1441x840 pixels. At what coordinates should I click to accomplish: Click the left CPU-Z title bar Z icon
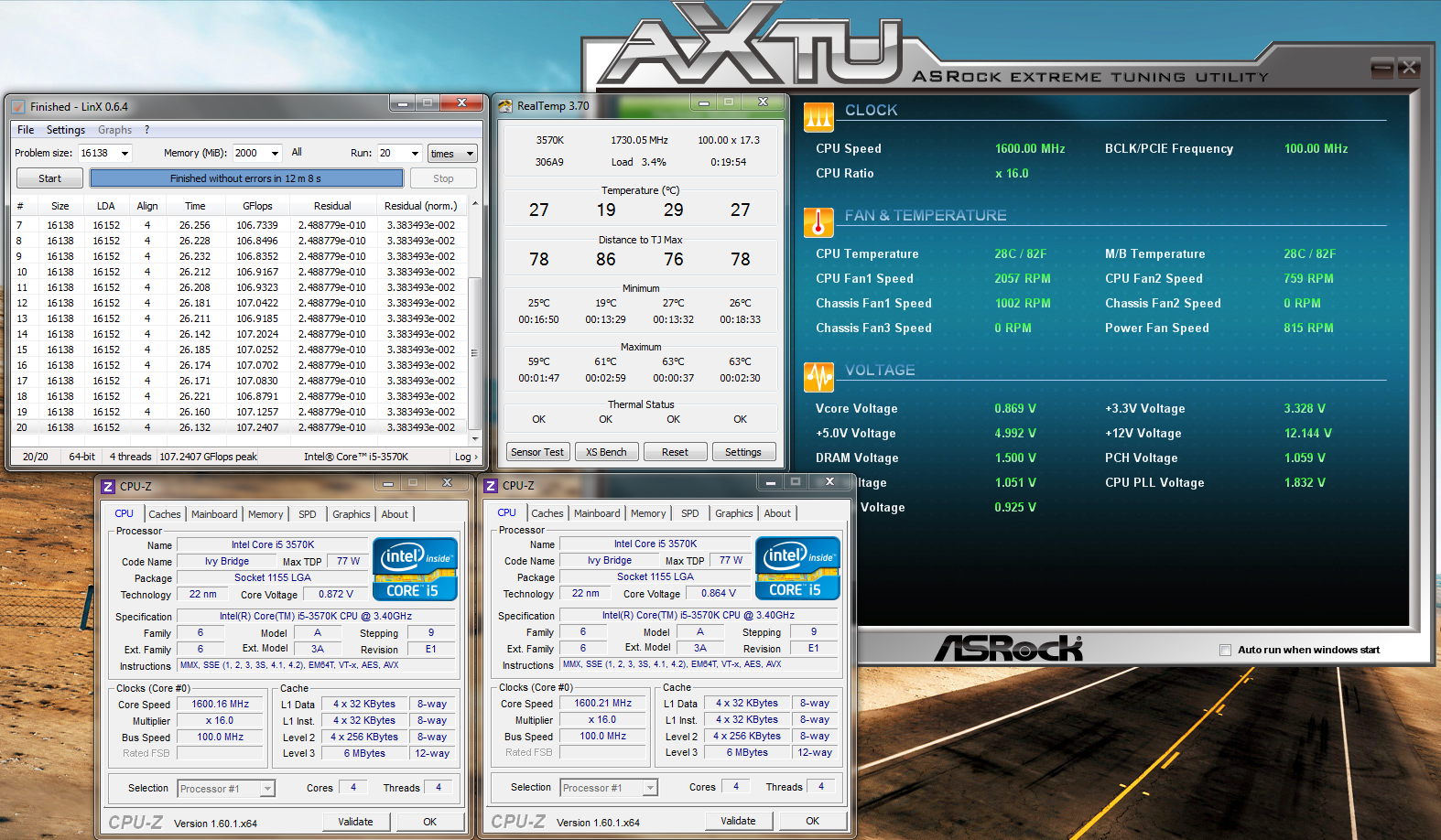coord(108,487)
